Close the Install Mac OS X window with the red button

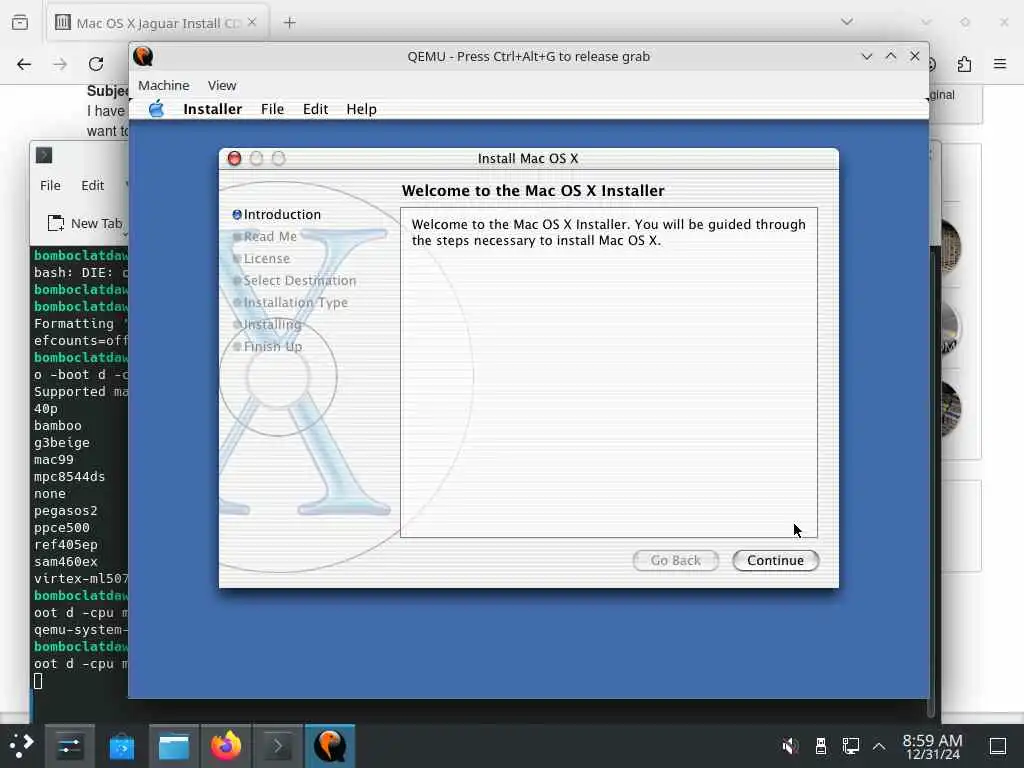(x=234, y=159)
